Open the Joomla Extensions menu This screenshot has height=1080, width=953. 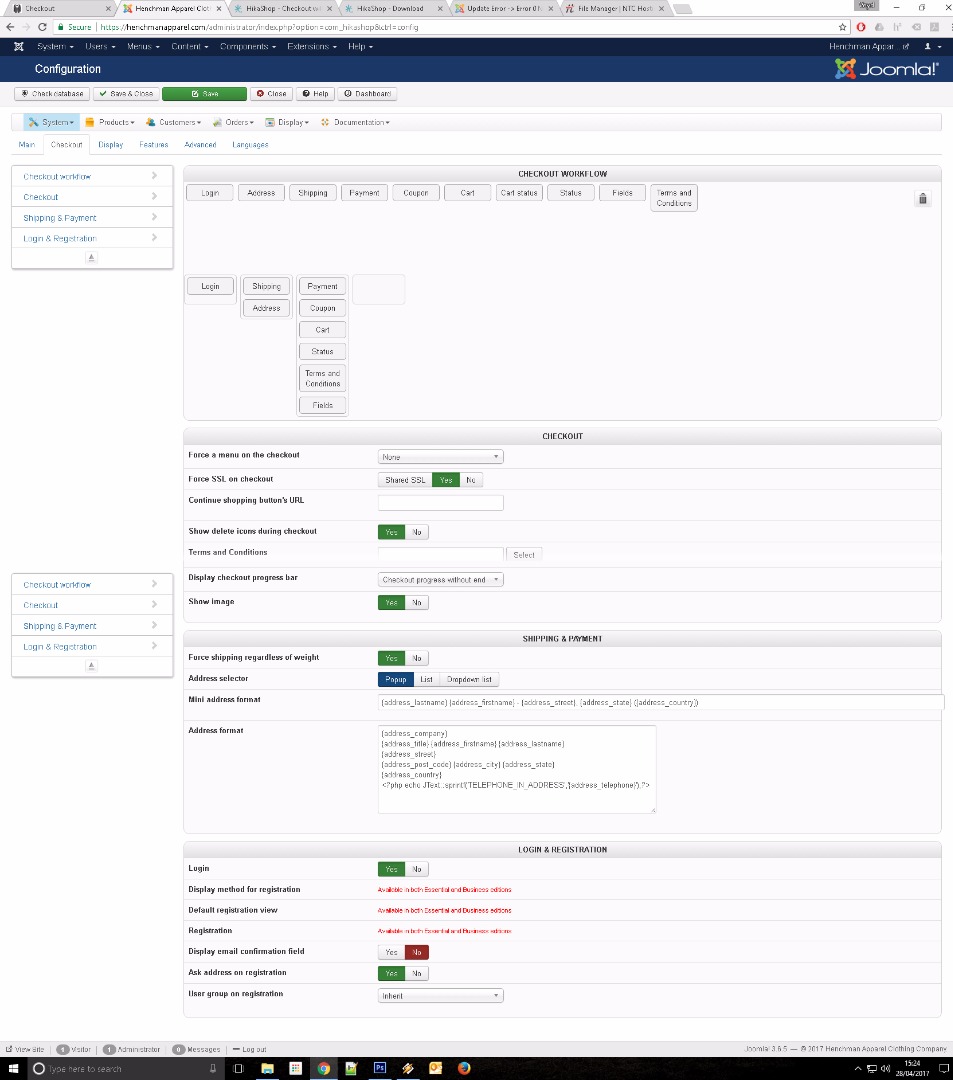point(312,46)
